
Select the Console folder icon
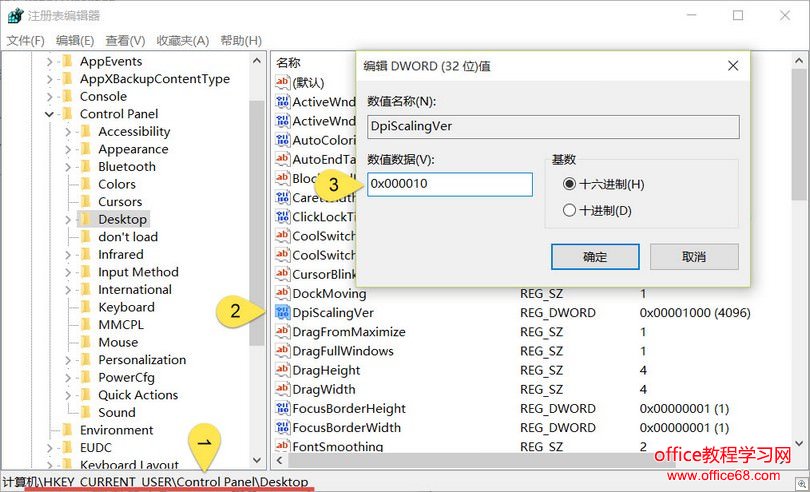(x=67, y=97)
